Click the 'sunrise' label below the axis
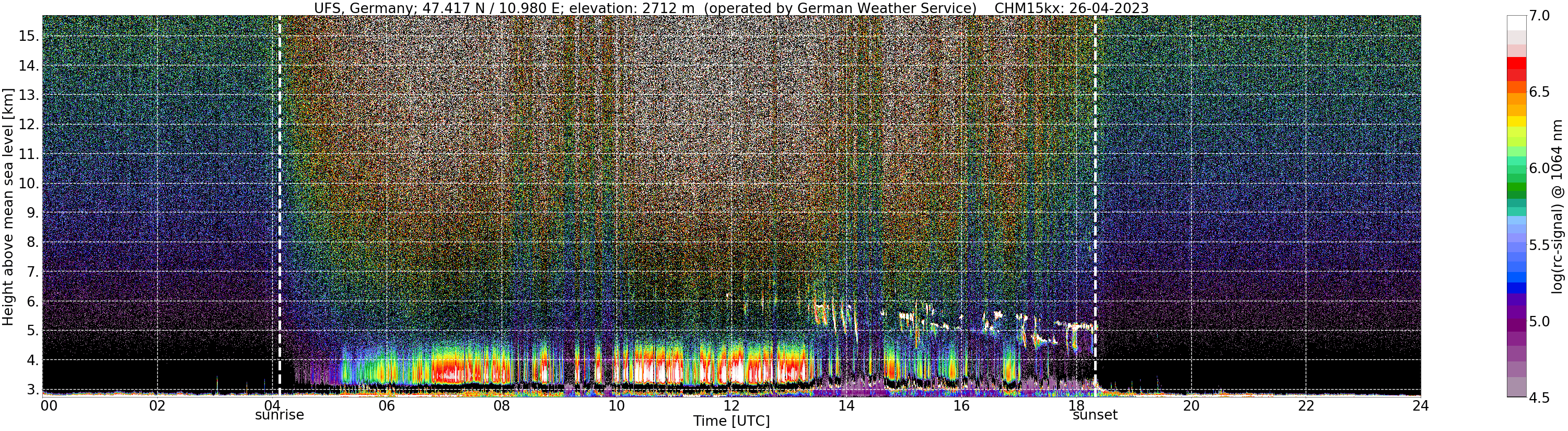The height and width of the screenshot is (431, 1568). (280, 415)
